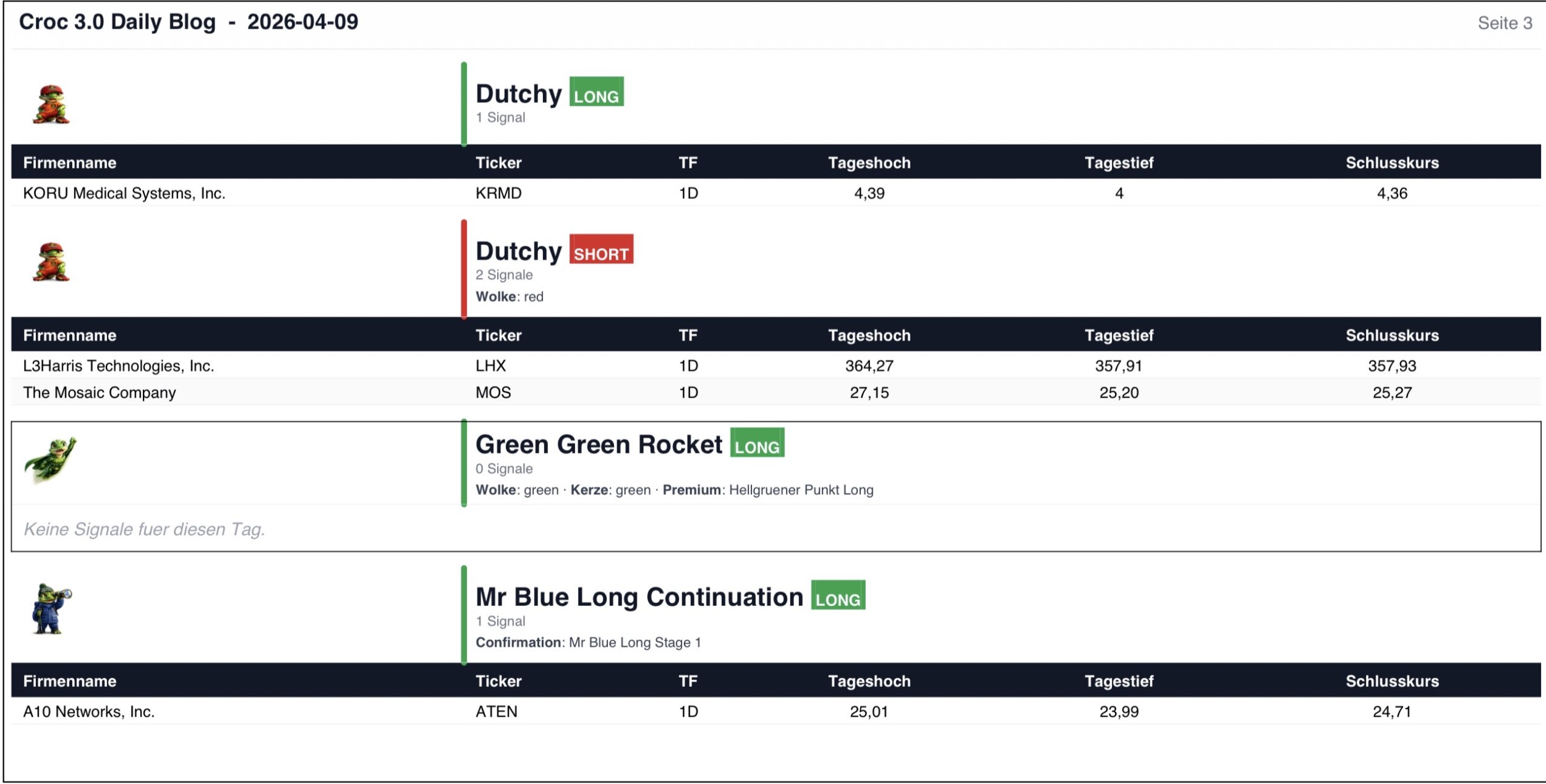
Task: Click the MOS ticker in Dutchy Short table
Action: [493, 393]
